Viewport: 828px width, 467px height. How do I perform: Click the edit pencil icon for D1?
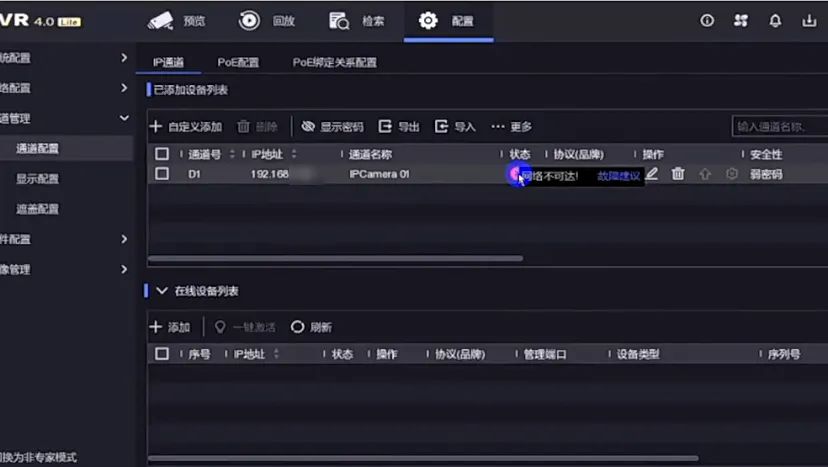tap(652, 174)
